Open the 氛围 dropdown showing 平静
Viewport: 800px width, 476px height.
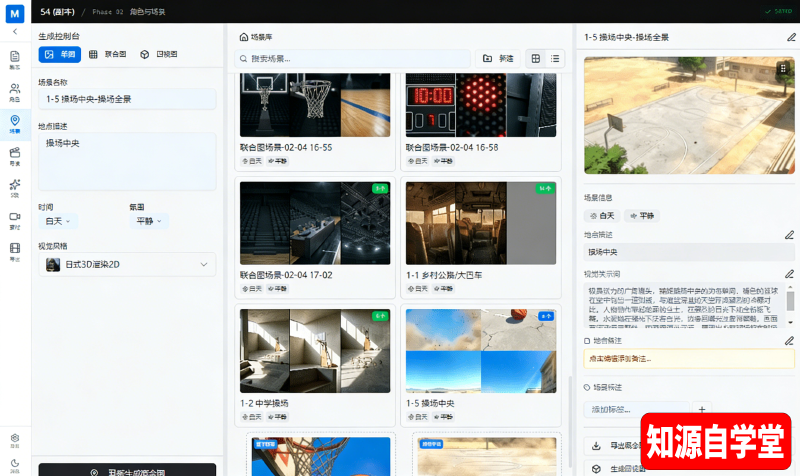pos(149,221)
